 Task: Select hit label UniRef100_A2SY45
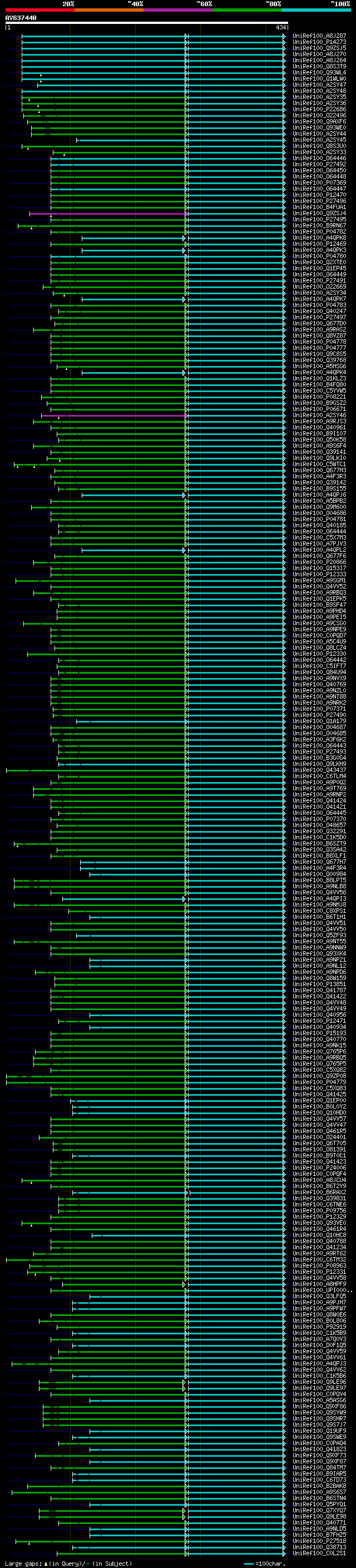coord(319,140)
